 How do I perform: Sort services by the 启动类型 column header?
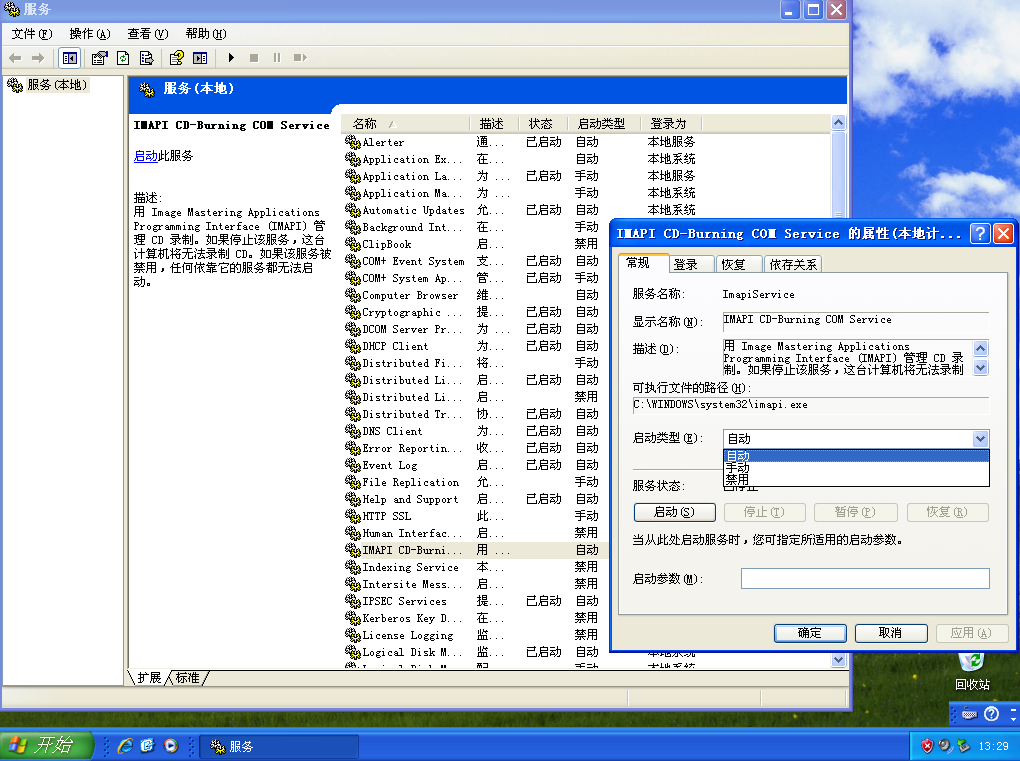(604, 124)
